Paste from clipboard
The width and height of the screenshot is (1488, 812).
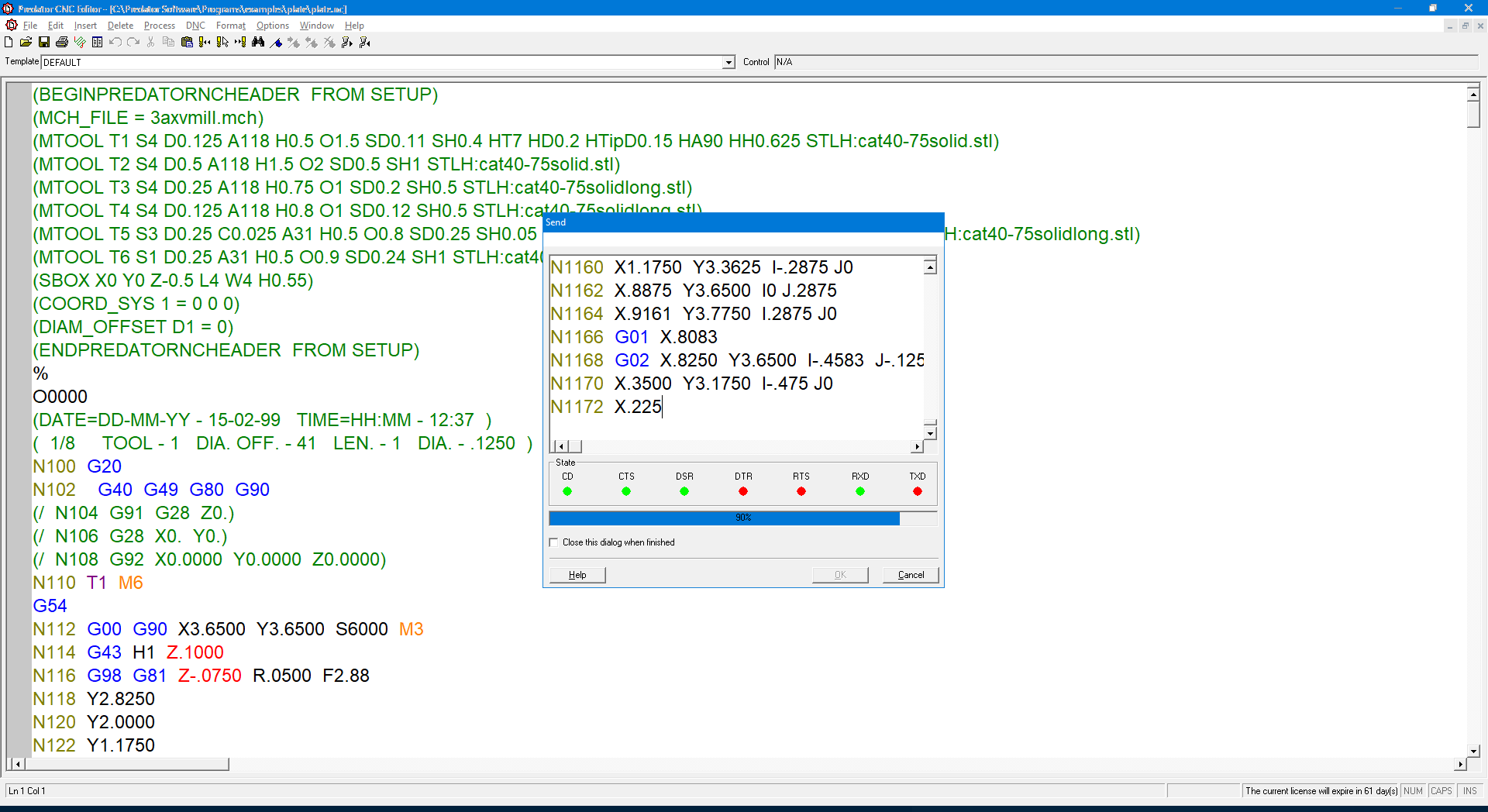coord(187,43)
